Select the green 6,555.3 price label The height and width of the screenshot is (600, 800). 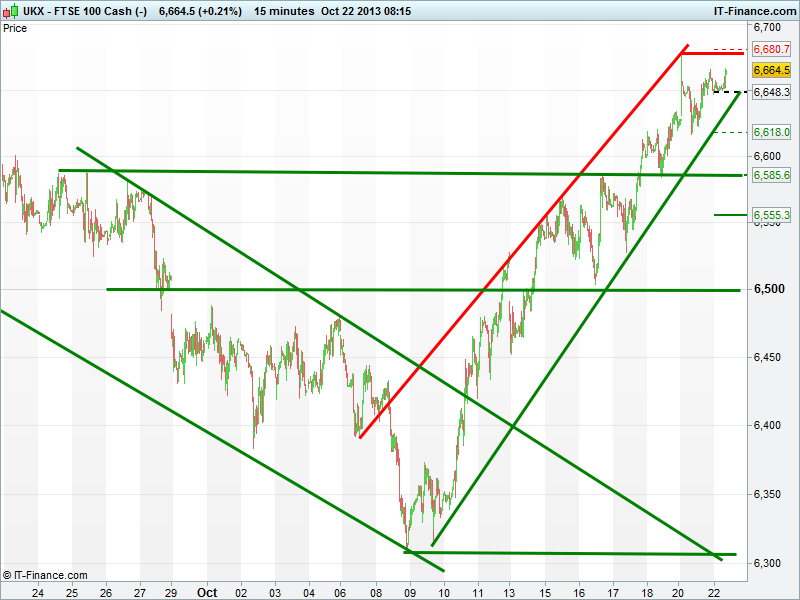pos(771,215)
